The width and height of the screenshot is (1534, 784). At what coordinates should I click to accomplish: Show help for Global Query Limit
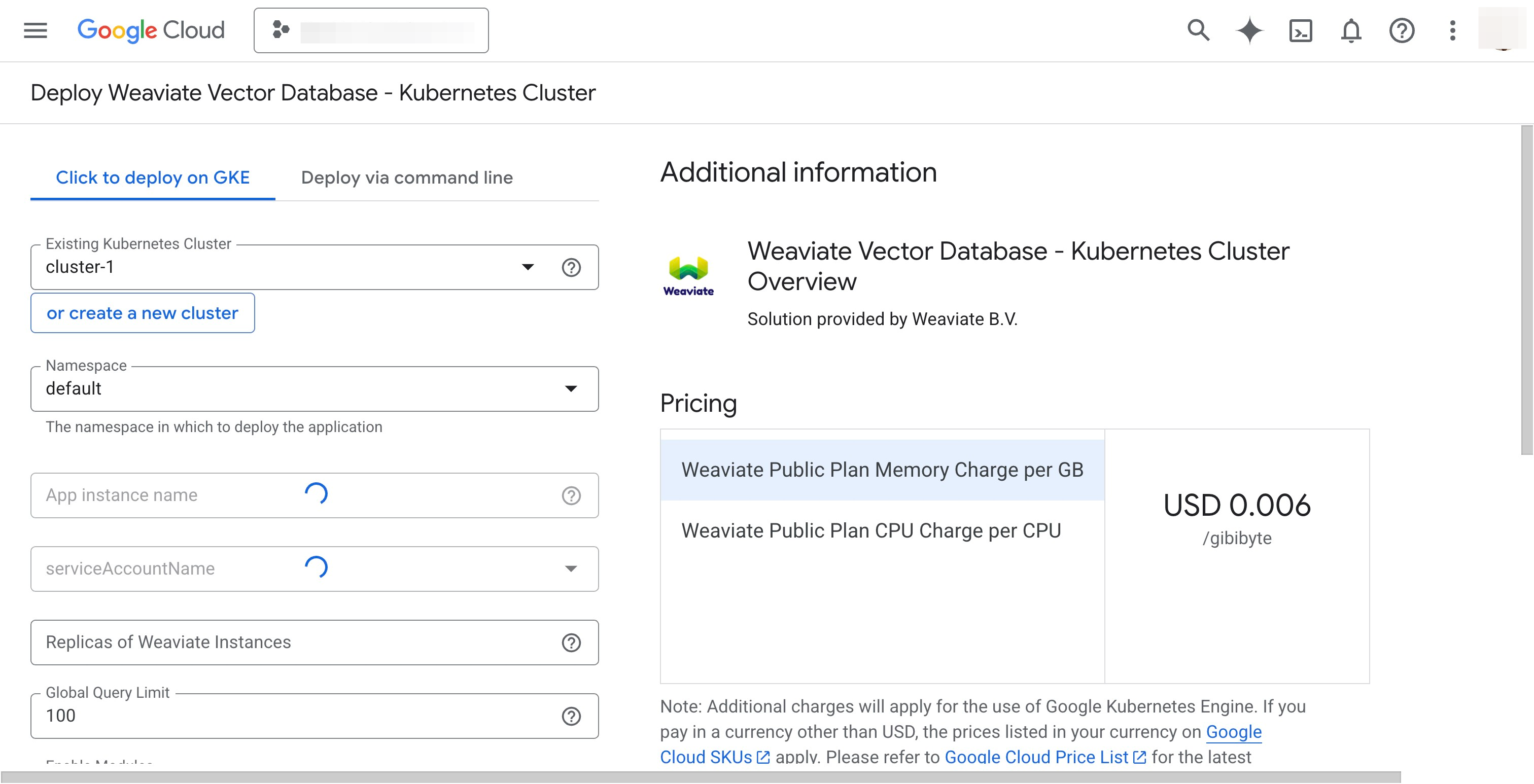pos(571,716)
